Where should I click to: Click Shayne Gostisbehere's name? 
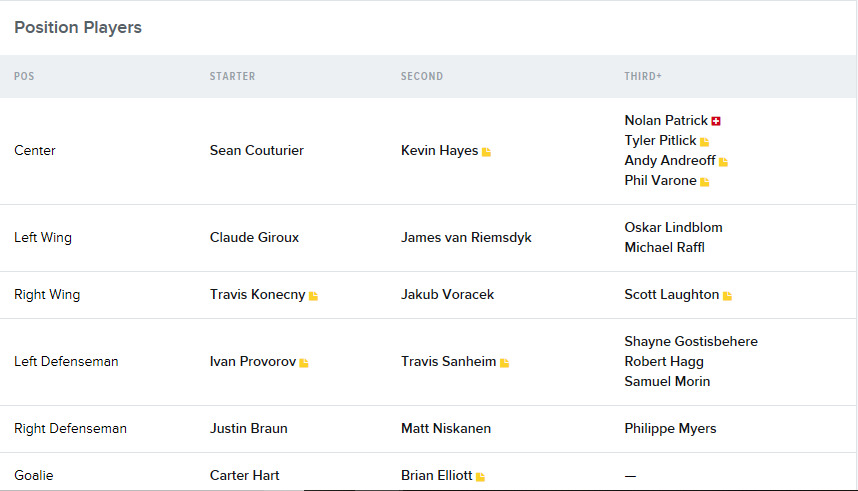click(x=691, y=342)
